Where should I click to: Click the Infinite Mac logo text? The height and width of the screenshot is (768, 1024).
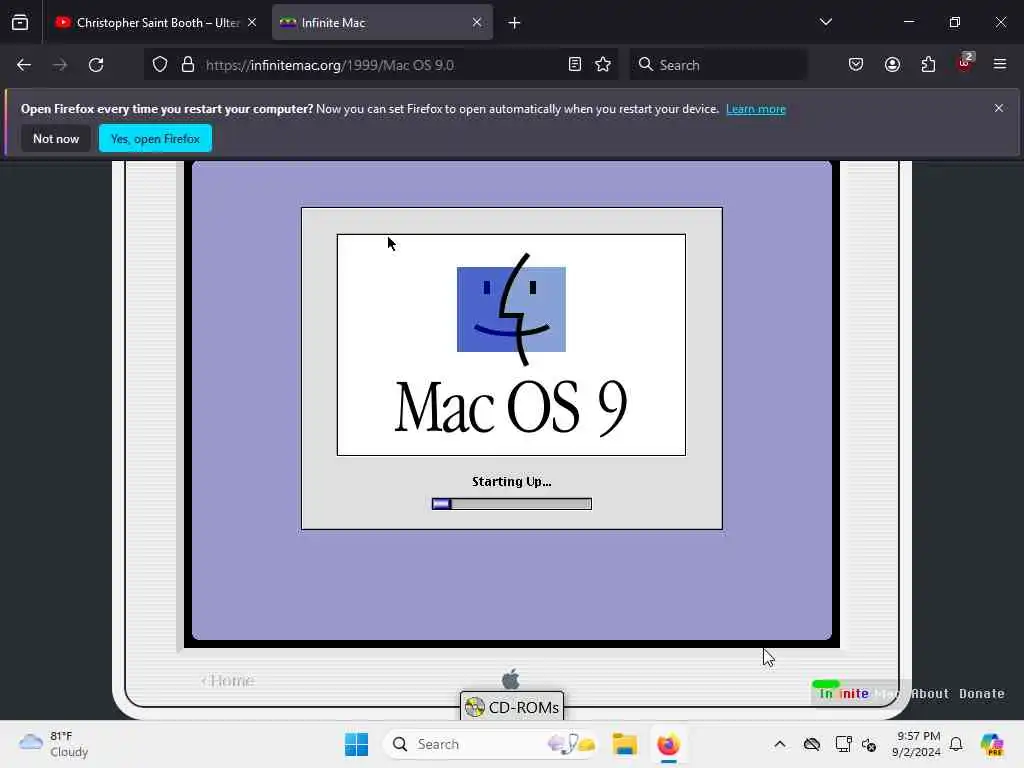click(857, 693)
